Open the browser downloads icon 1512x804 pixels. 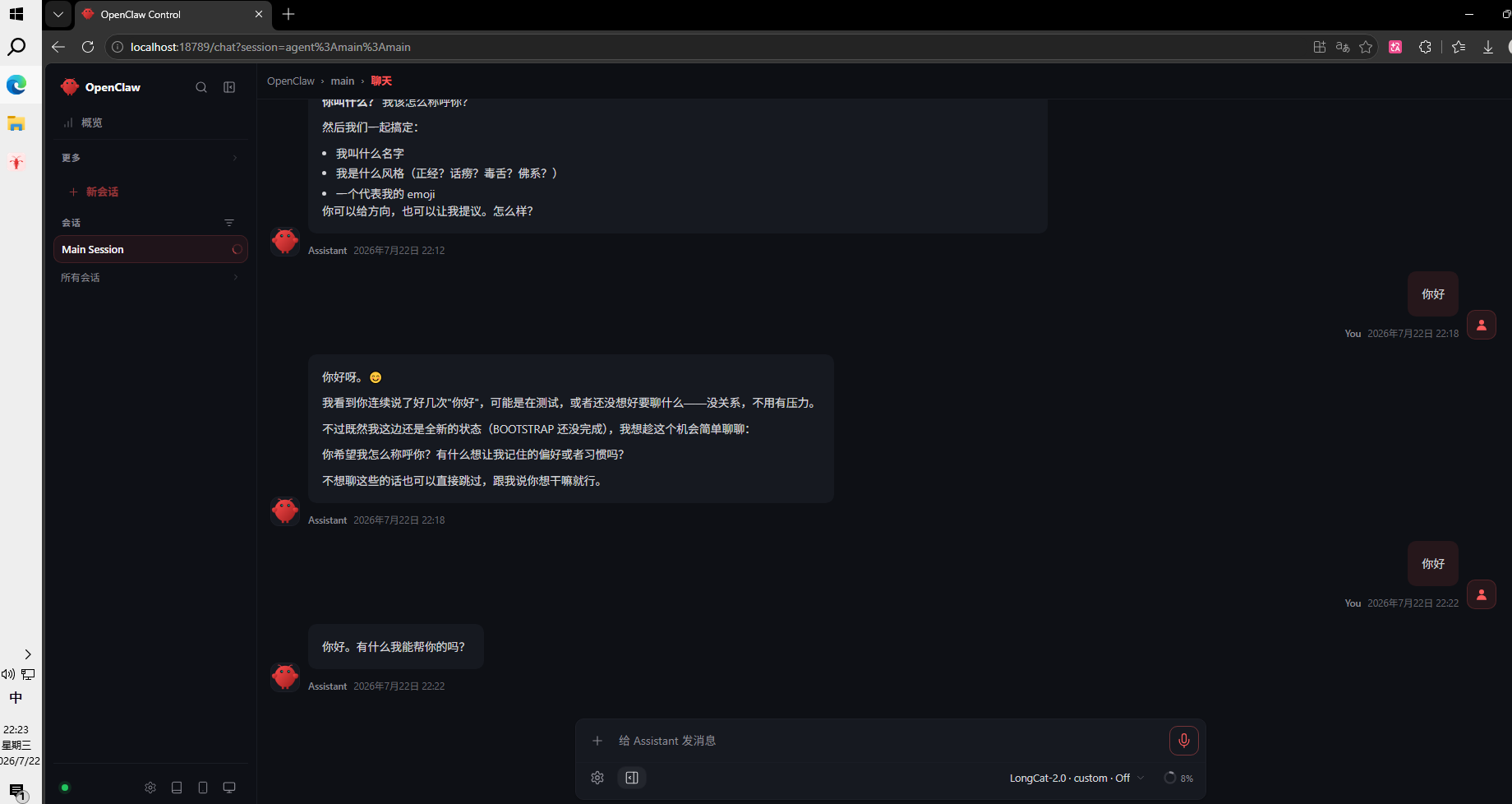coord(1488,47)
